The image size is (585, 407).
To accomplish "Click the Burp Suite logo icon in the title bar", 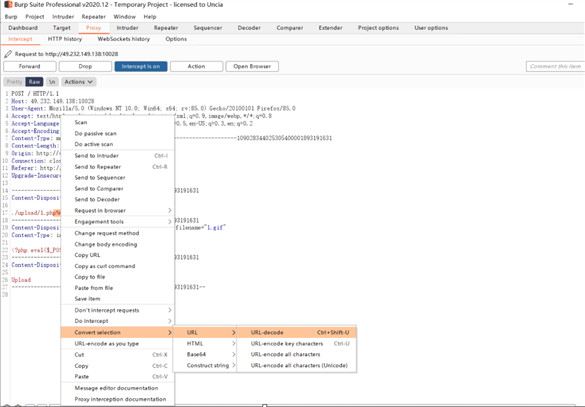I will click(8, 4).
